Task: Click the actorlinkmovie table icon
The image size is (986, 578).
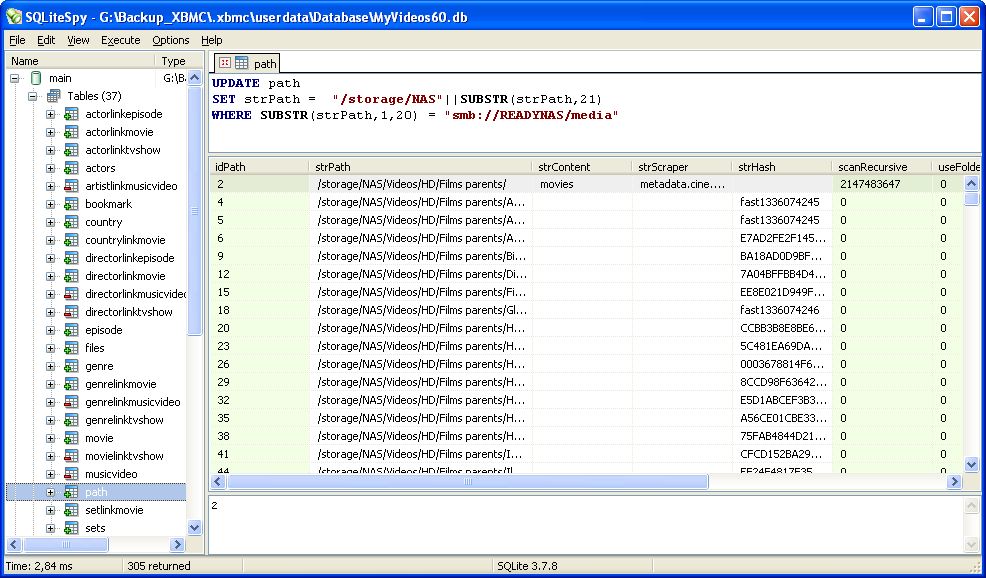Action: click(x=71, y=132)
